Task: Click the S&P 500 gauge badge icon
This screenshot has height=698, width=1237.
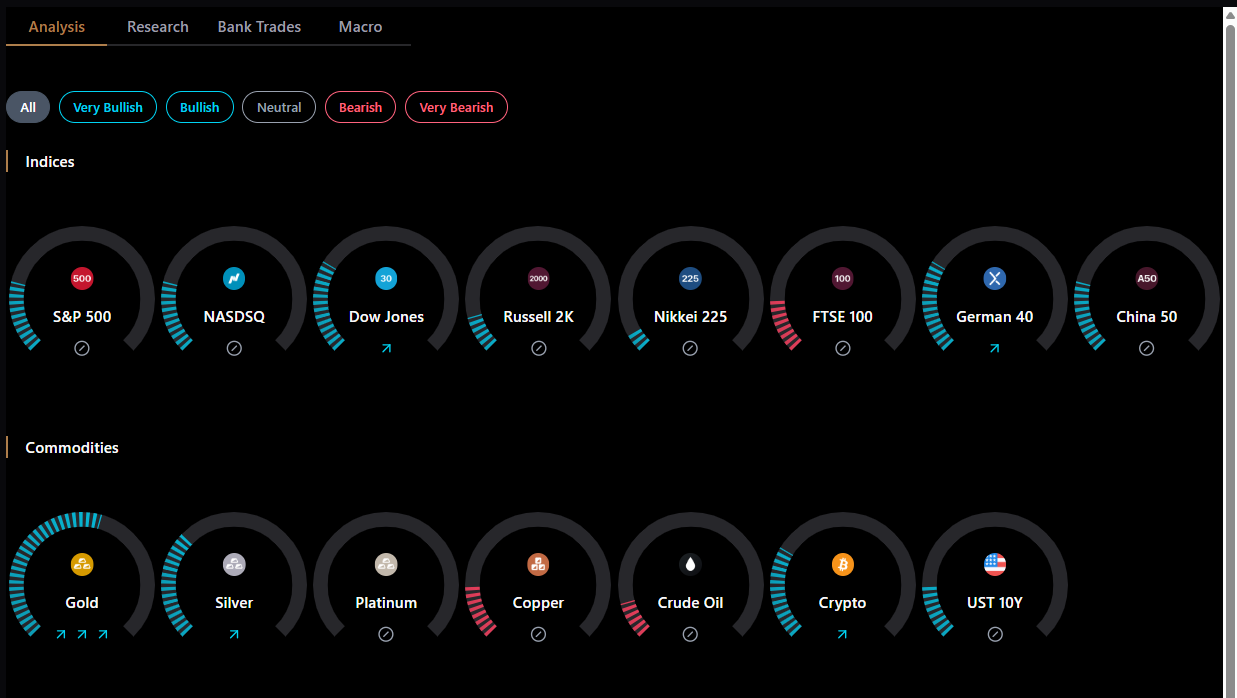Action: pos(82,278)
